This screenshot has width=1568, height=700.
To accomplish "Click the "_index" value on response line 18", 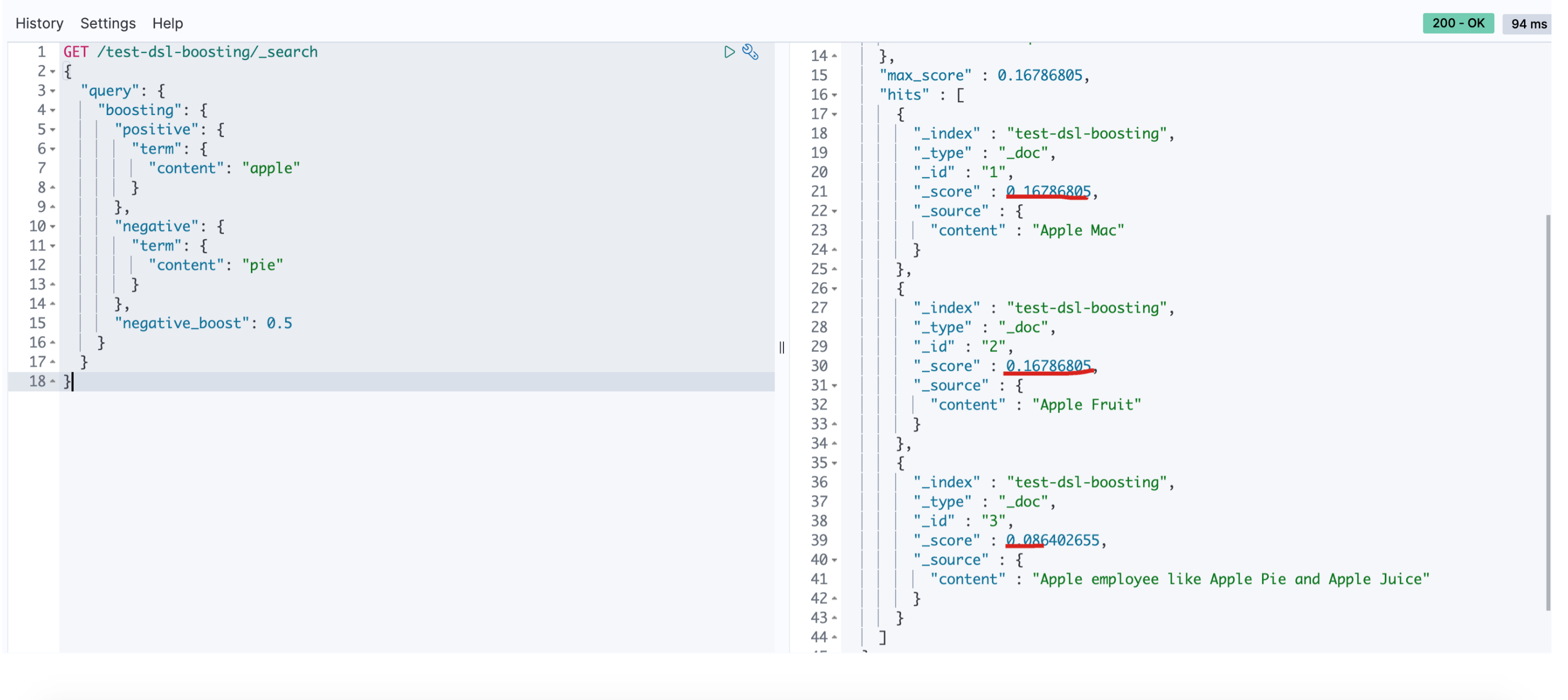I will click(x=1087, y=134).
